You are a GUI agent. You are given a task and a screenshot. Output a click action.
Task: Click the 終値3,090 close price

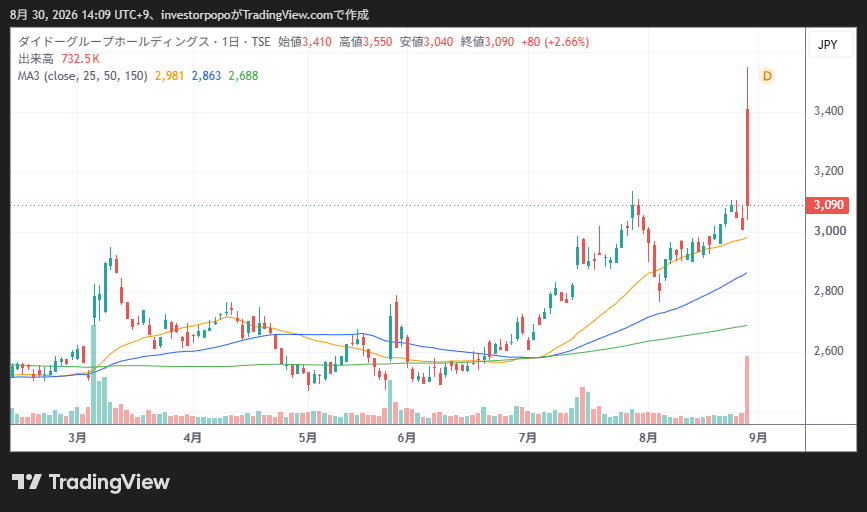487,42
